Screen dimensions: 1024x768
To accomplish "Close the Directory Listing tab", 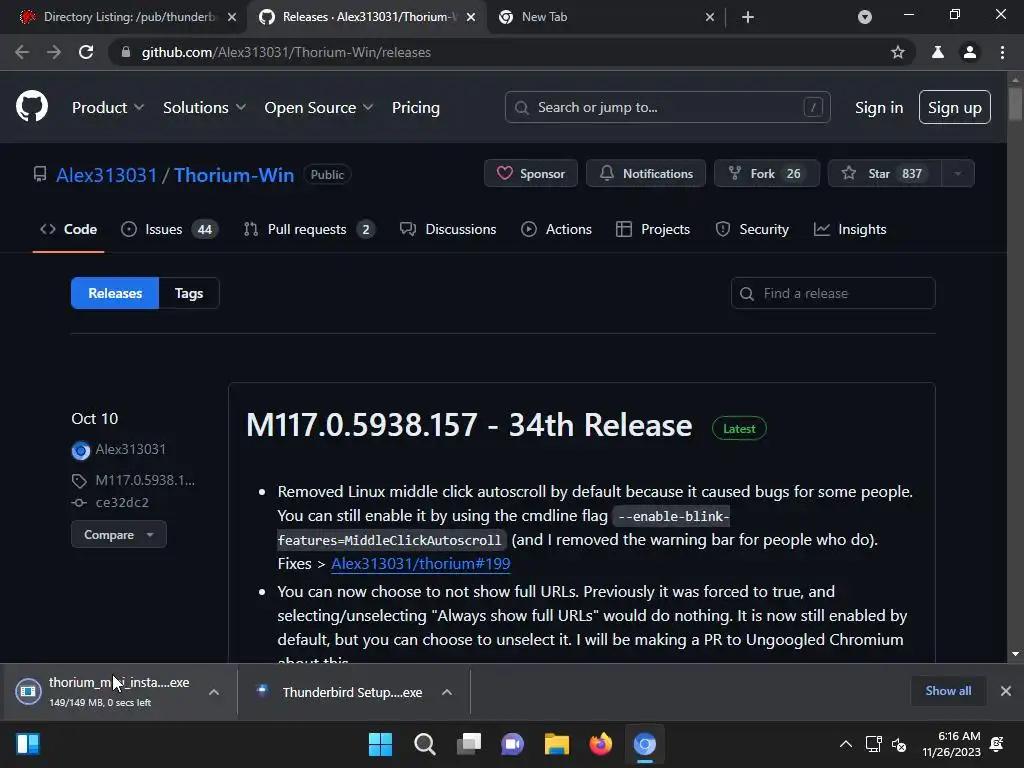I will [232, 17].
